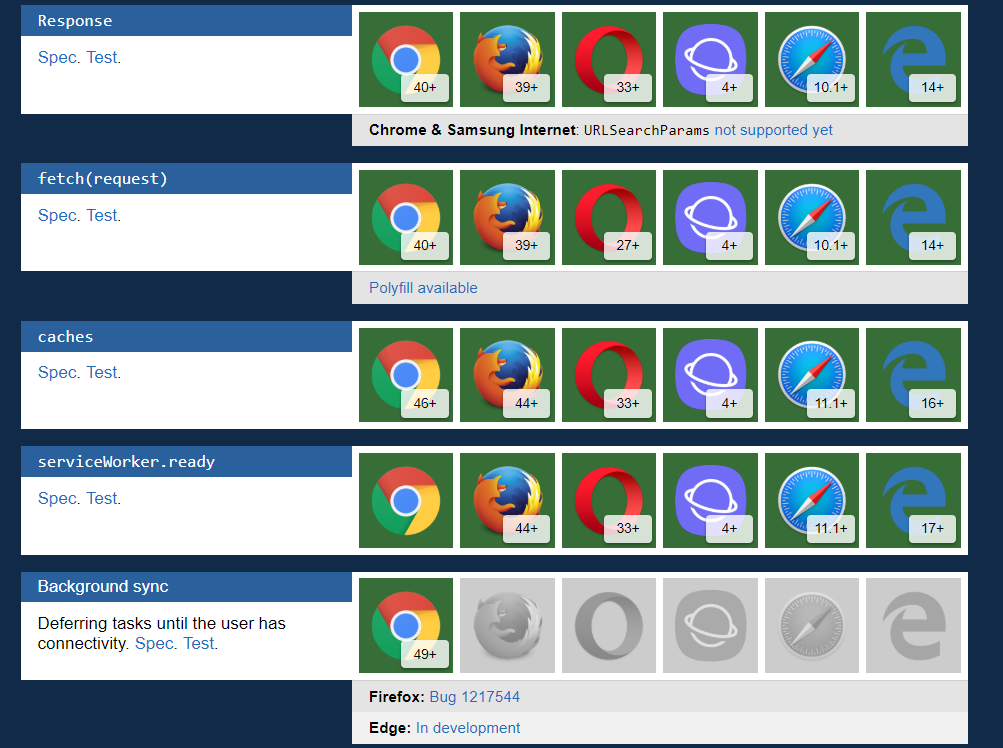
Task: Click the Opera icon in the serviceWorker.ready row
Action: click(x=609, y=500)
